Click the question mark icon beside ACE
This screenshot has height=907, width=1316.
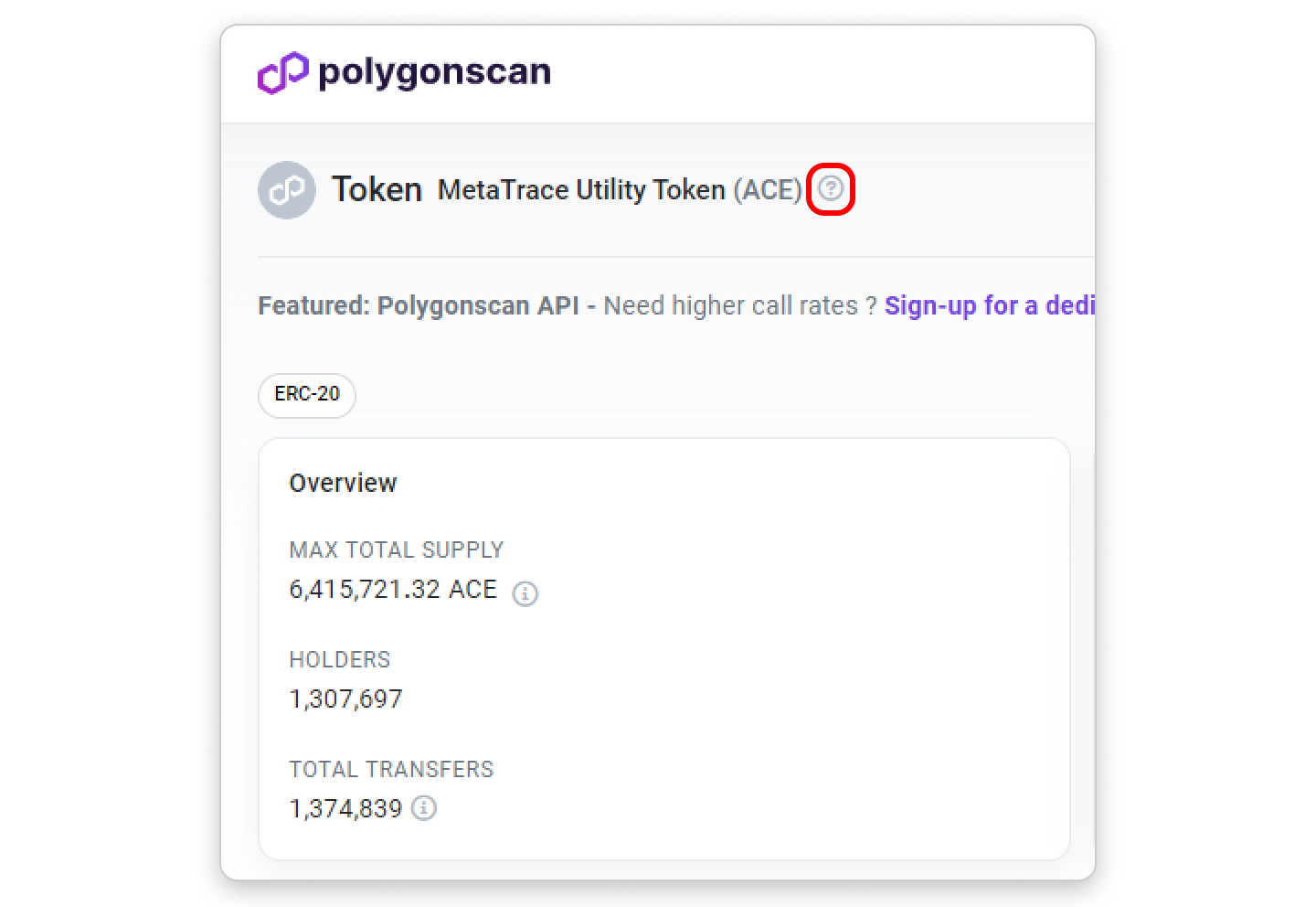pyautogui.click(x=830, y=189)
